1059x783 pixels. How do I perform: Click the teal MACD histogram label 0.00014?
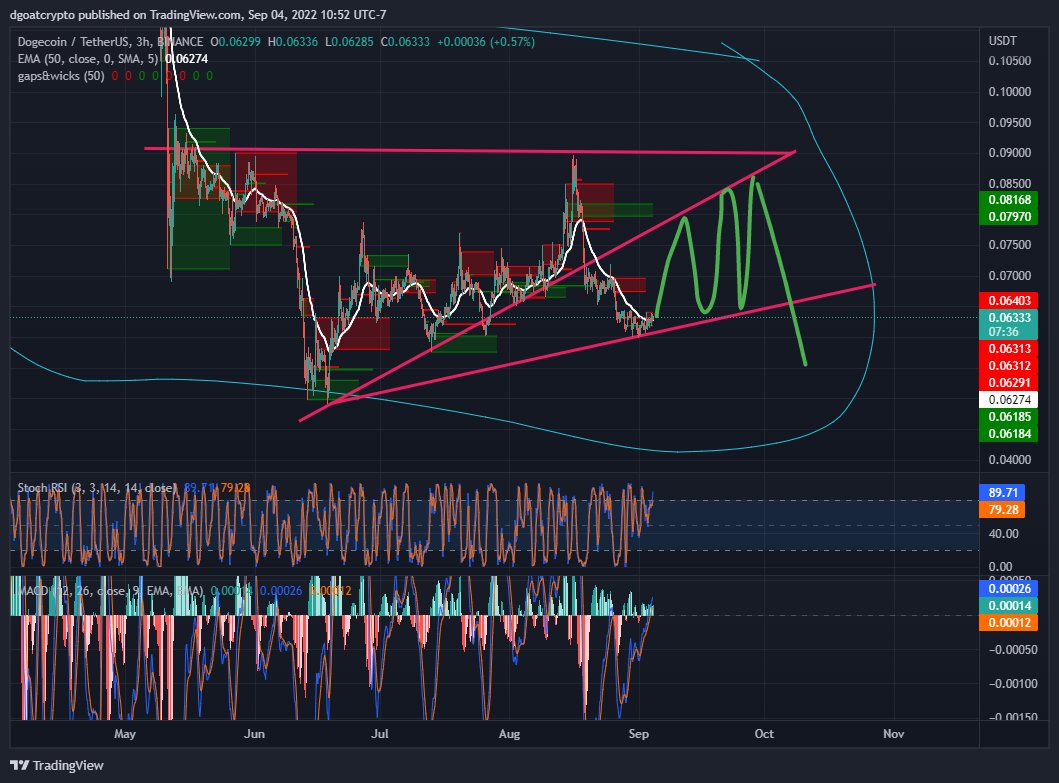pyautogui.click(x=1009, y=605)
